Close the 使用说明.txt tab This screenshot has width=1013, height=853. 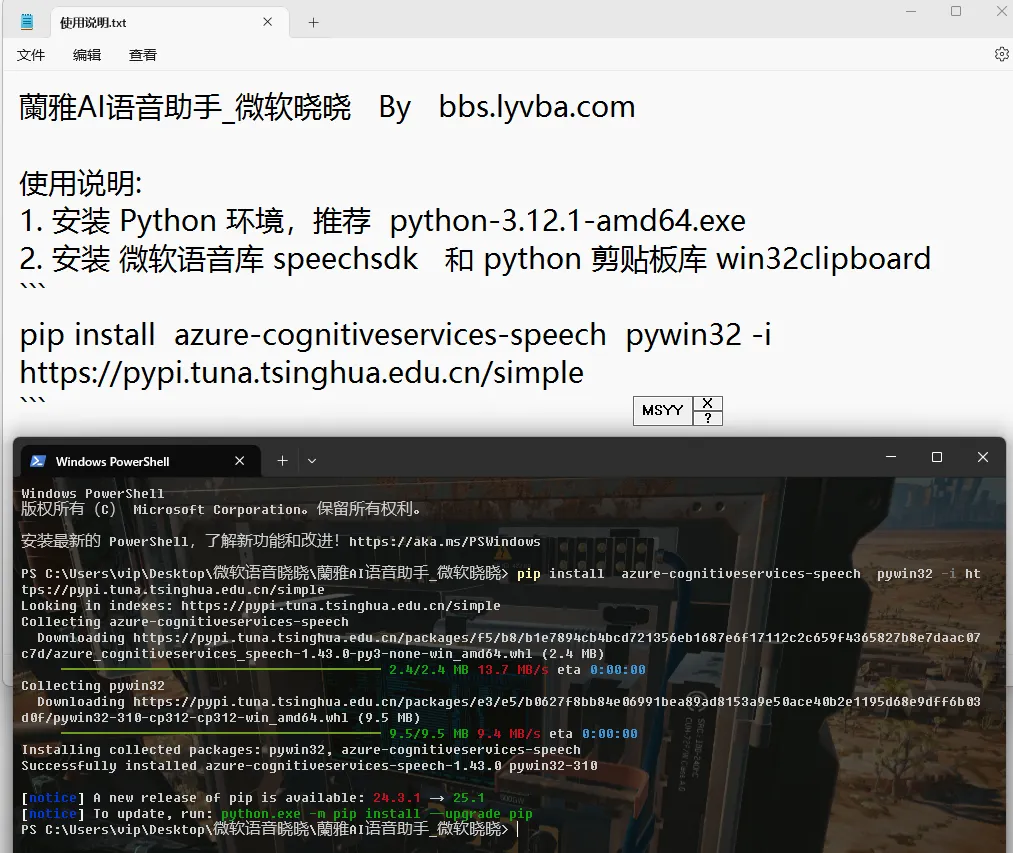click(267, 22)
